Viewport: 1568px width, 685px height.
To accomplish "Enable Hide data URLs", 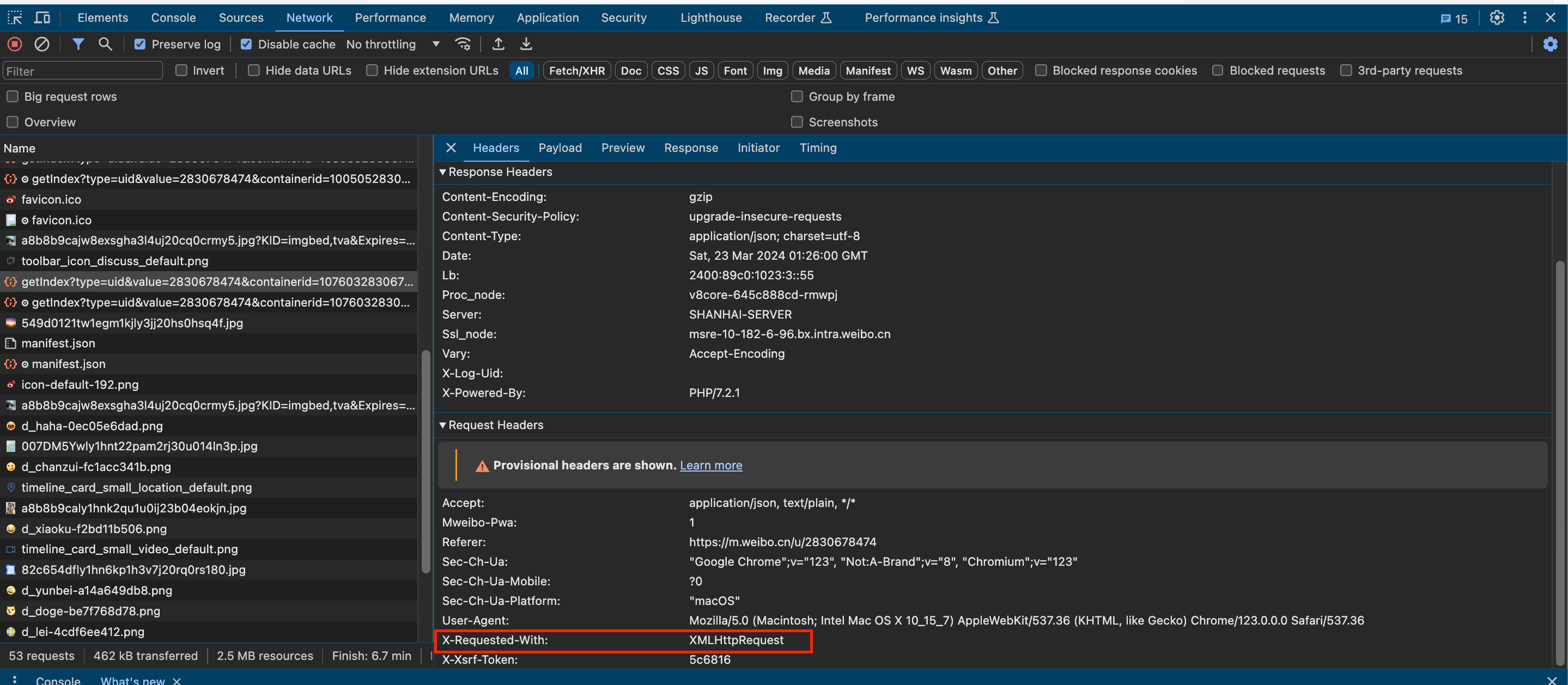I will (254, 70).
